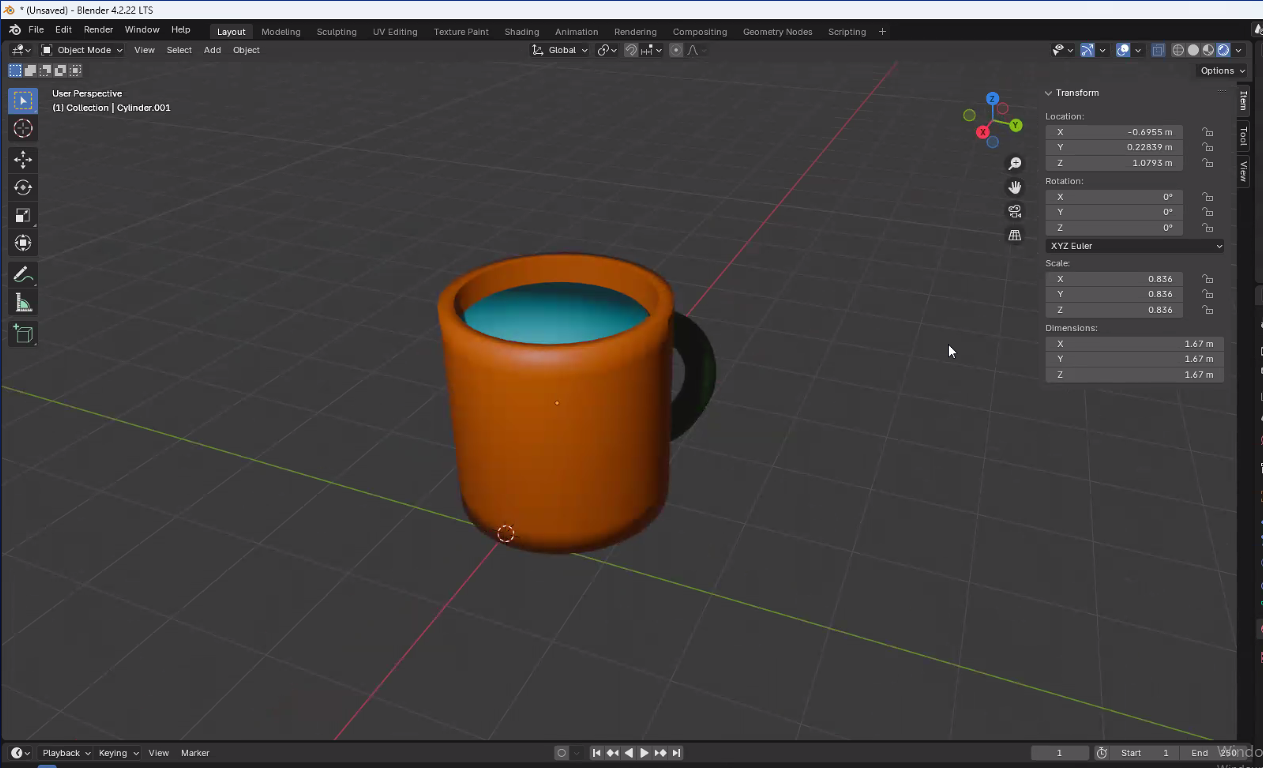The image size is (1263, 768).
Task: Add new workspace with plus icon
Action: point(882,31)
